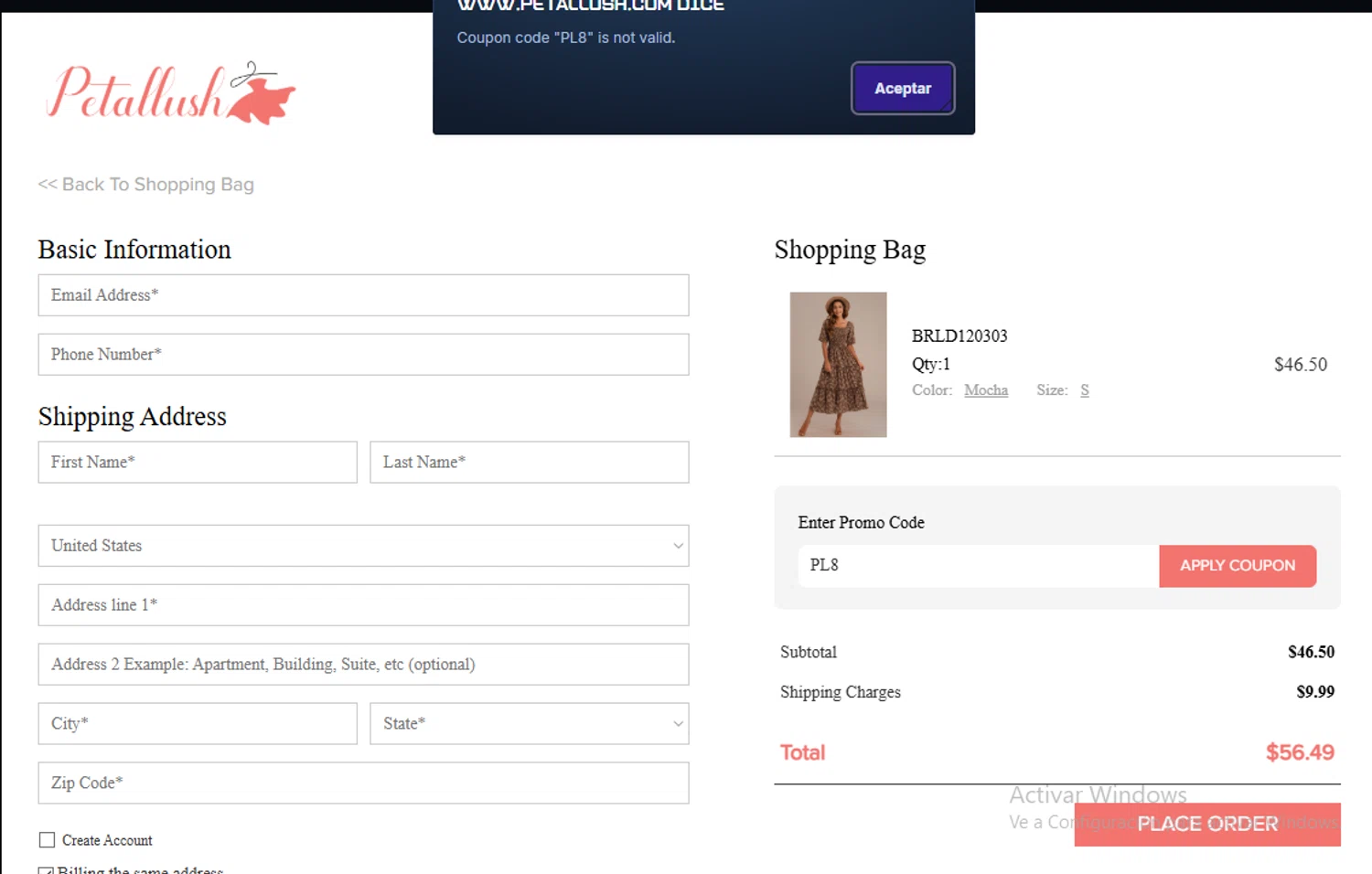Click the First Name field
The image size is (1372, 874).
(x=198, y=463)
